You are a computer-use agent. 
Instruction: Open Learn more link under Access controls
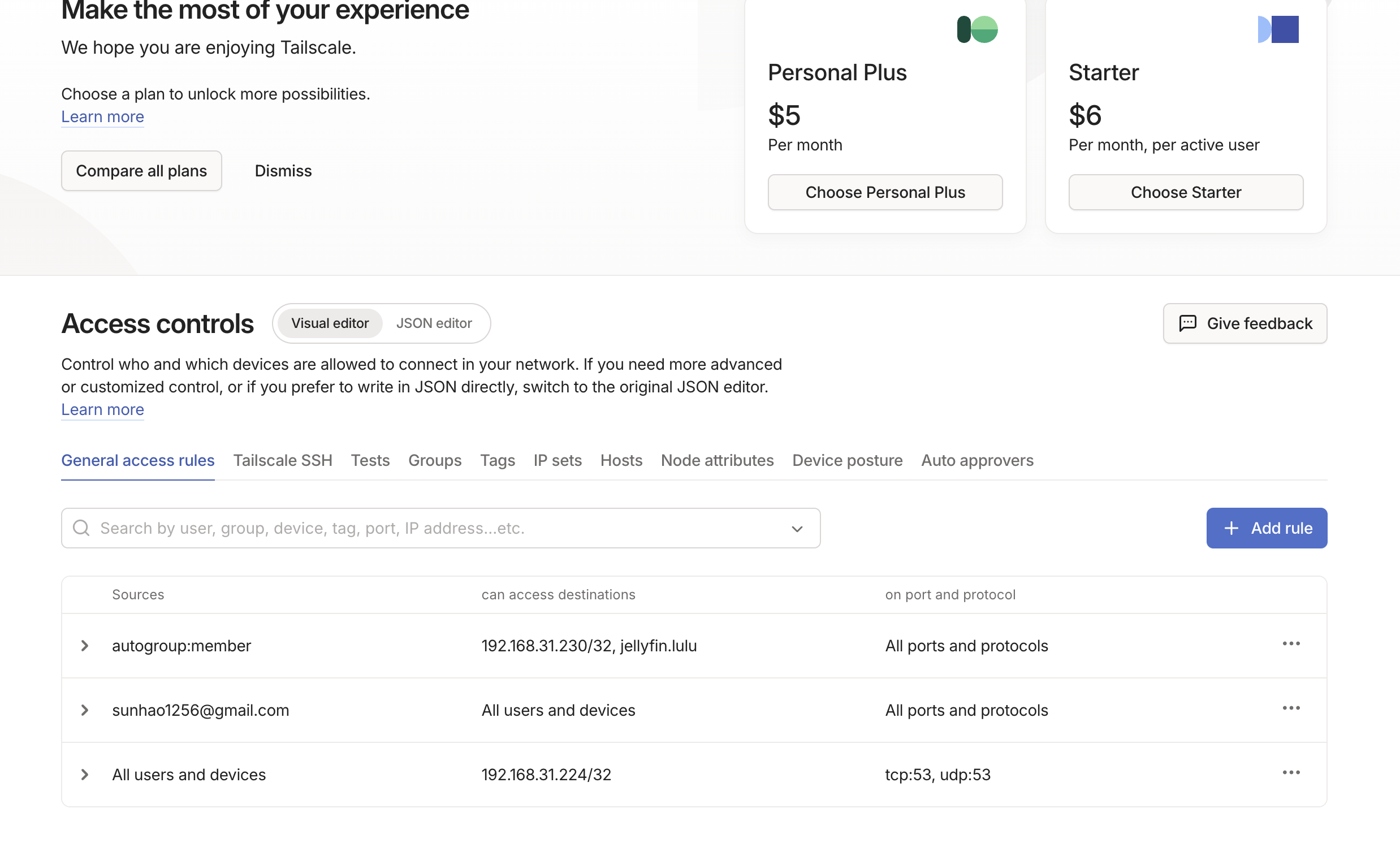103,410
